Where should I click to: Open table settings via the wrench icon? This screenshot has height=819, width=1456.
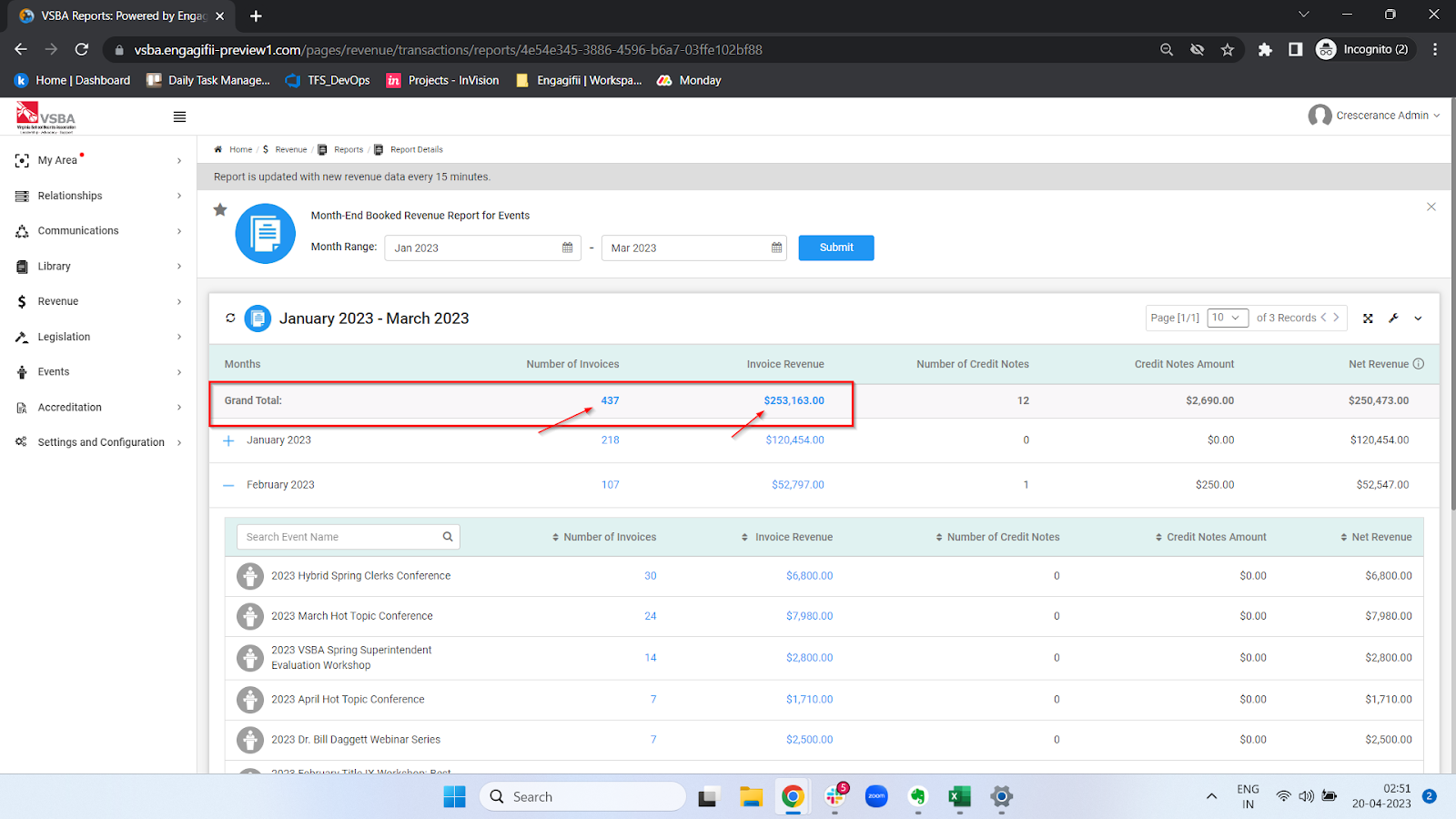coord(1393,318)
